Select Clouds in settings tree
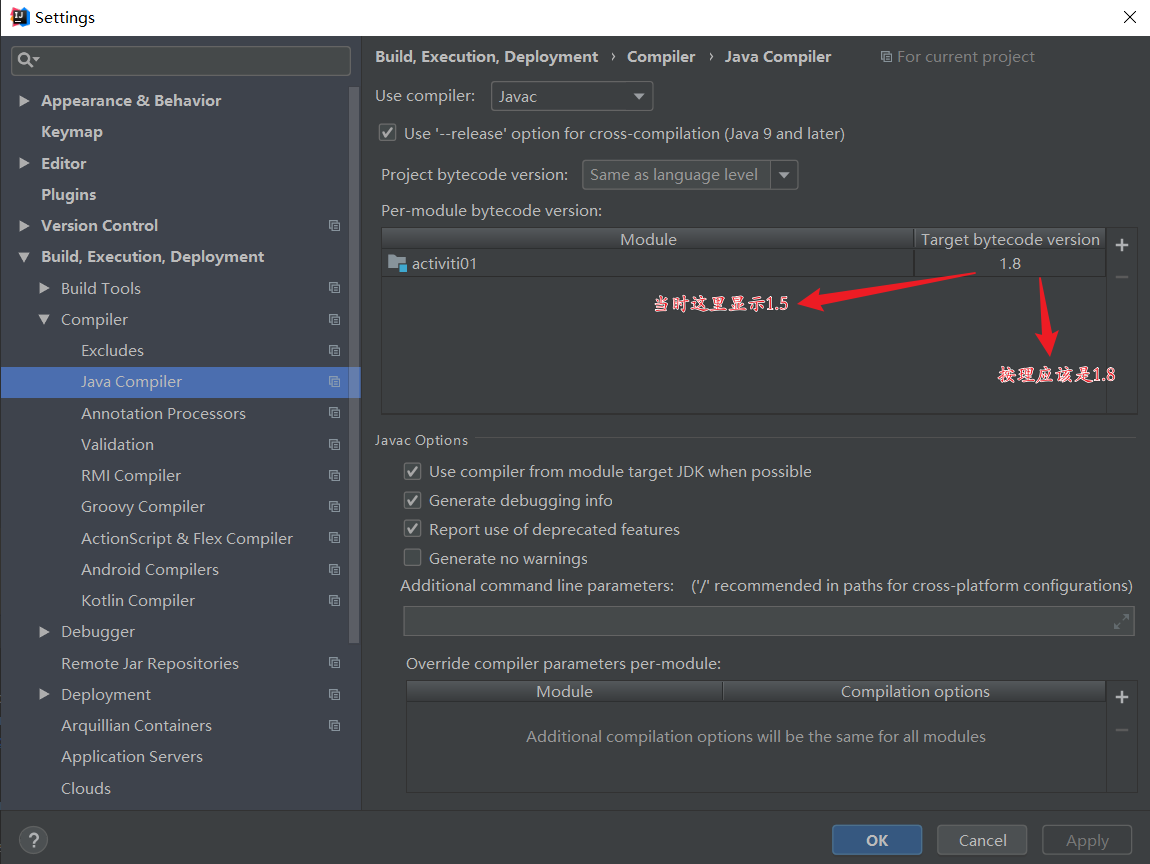 (86, 788)
